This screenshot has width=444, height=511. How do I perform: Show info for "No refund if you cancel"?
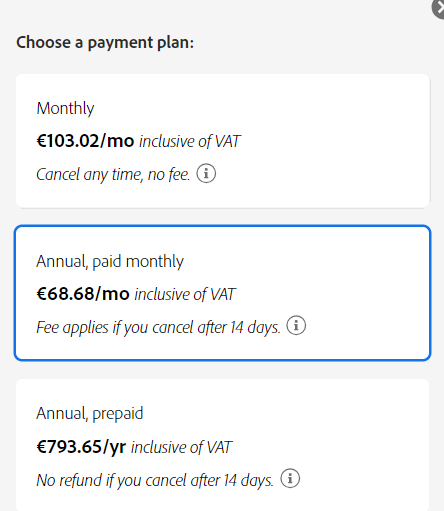(x=290, y=478)
